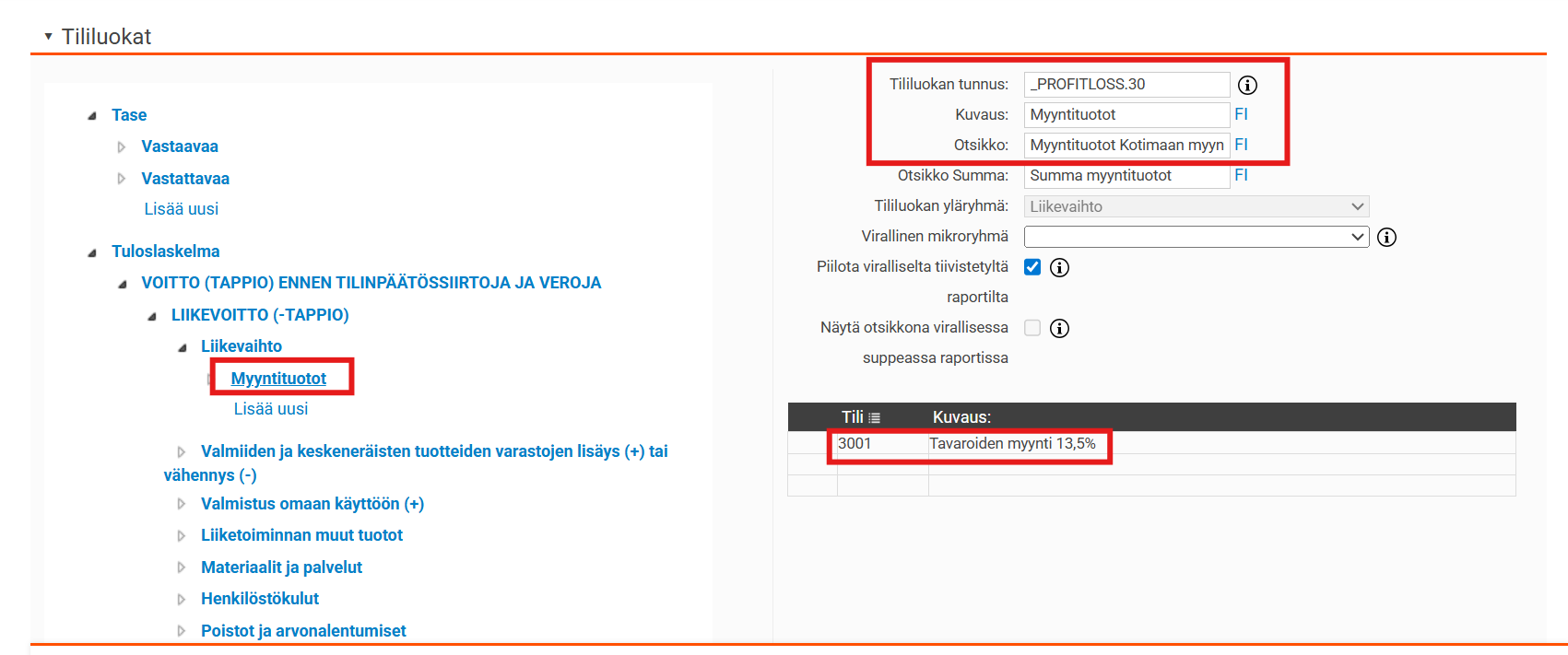Click info icon beside Virallinen mikroryhmä dropdown
The image size is (1568, 655).
(1386, 238)
